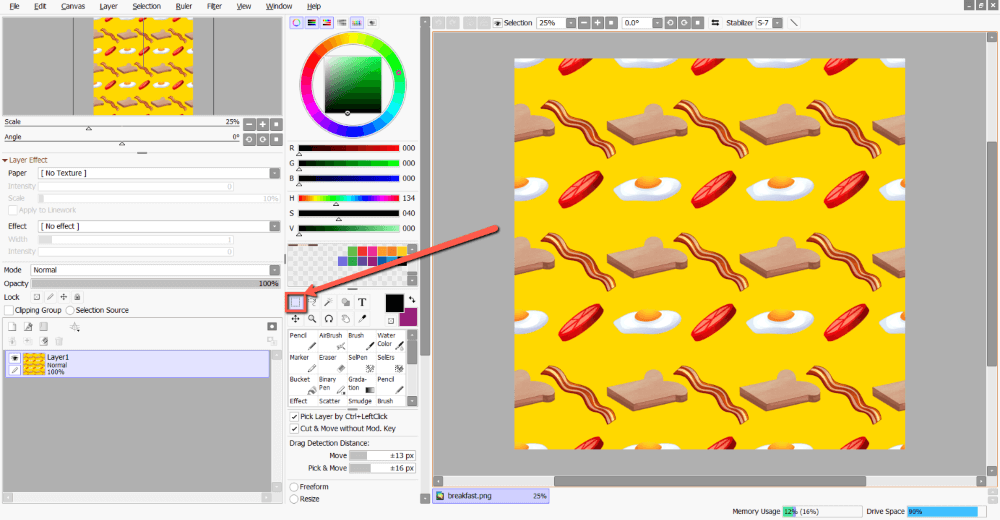The image size is (1000, 520).
Task: Open the File menu
Action: 15,6
